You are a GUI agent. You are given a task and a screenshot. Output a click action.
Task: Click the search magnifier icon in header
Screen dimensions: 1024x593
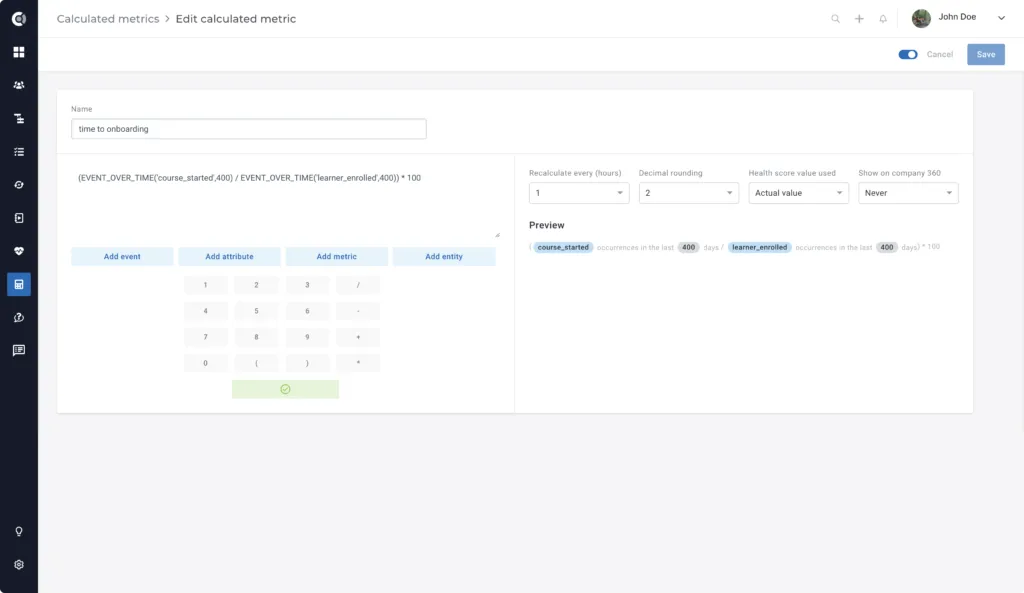(x=835, y=19)
